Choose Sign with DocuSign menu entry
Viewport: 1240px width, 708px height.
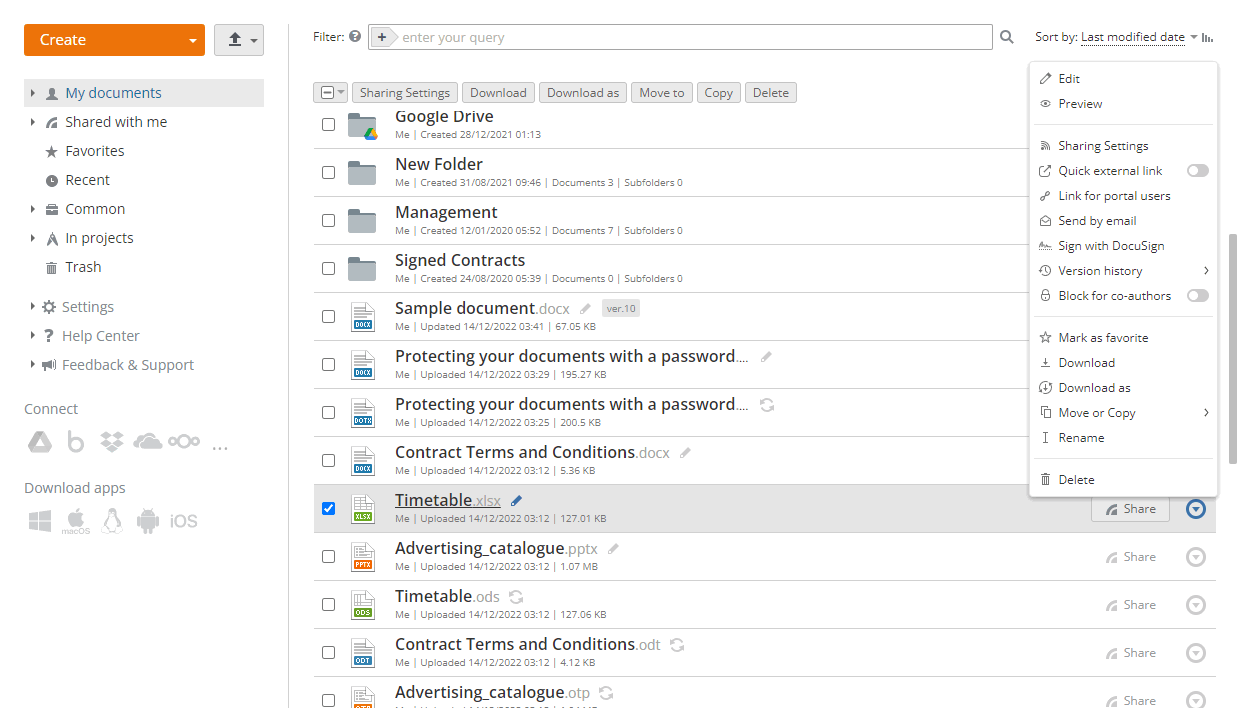coord(1111,246)
